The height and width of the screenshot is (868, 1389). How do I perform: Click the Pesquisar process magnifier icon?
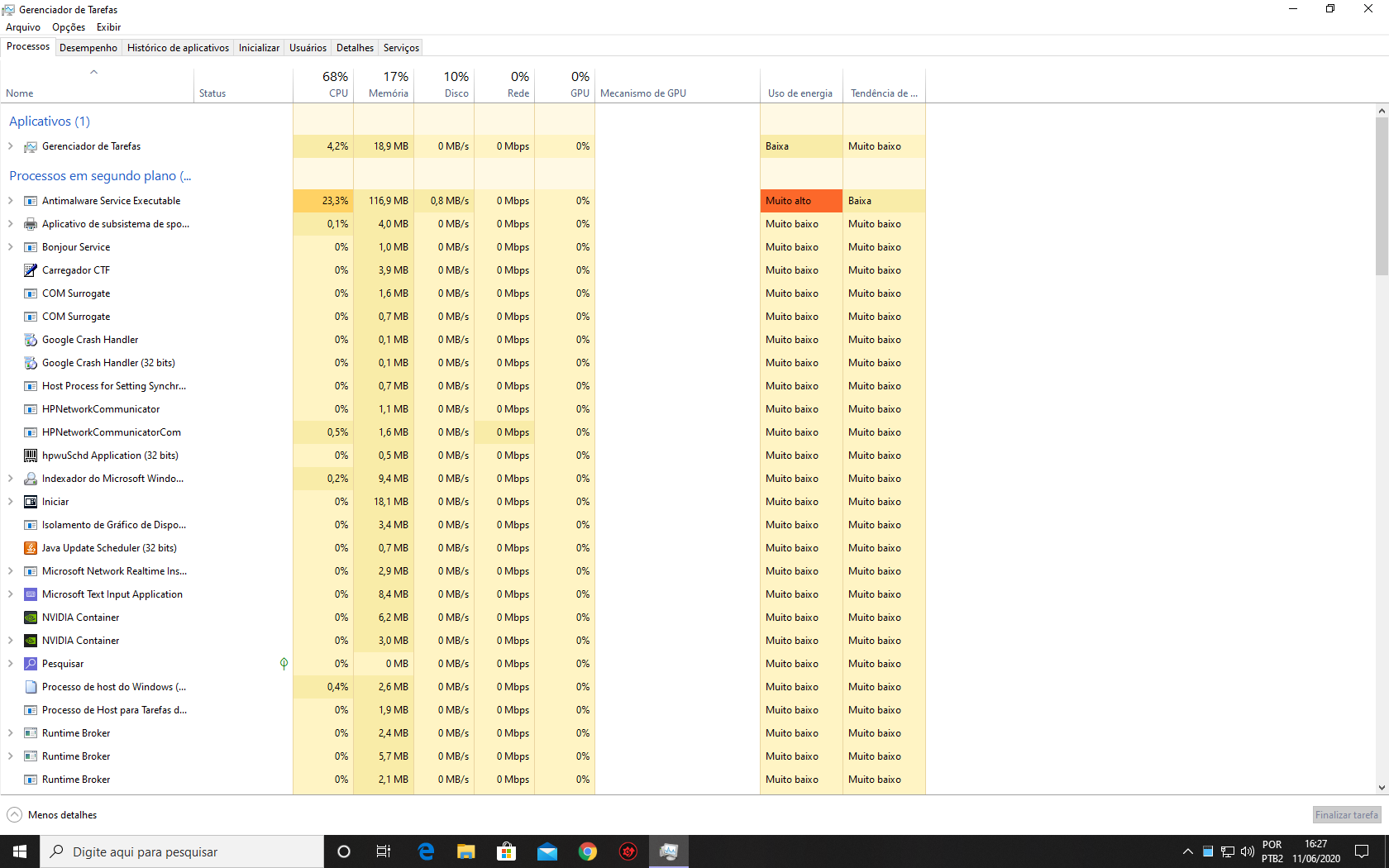(x=31, y=664)
